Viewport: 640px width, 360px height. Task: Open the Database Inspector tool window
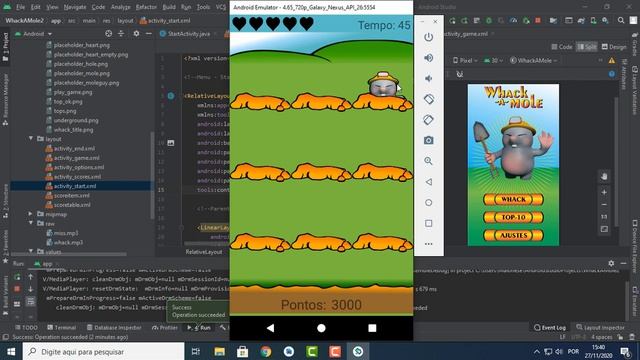point(114,327)
